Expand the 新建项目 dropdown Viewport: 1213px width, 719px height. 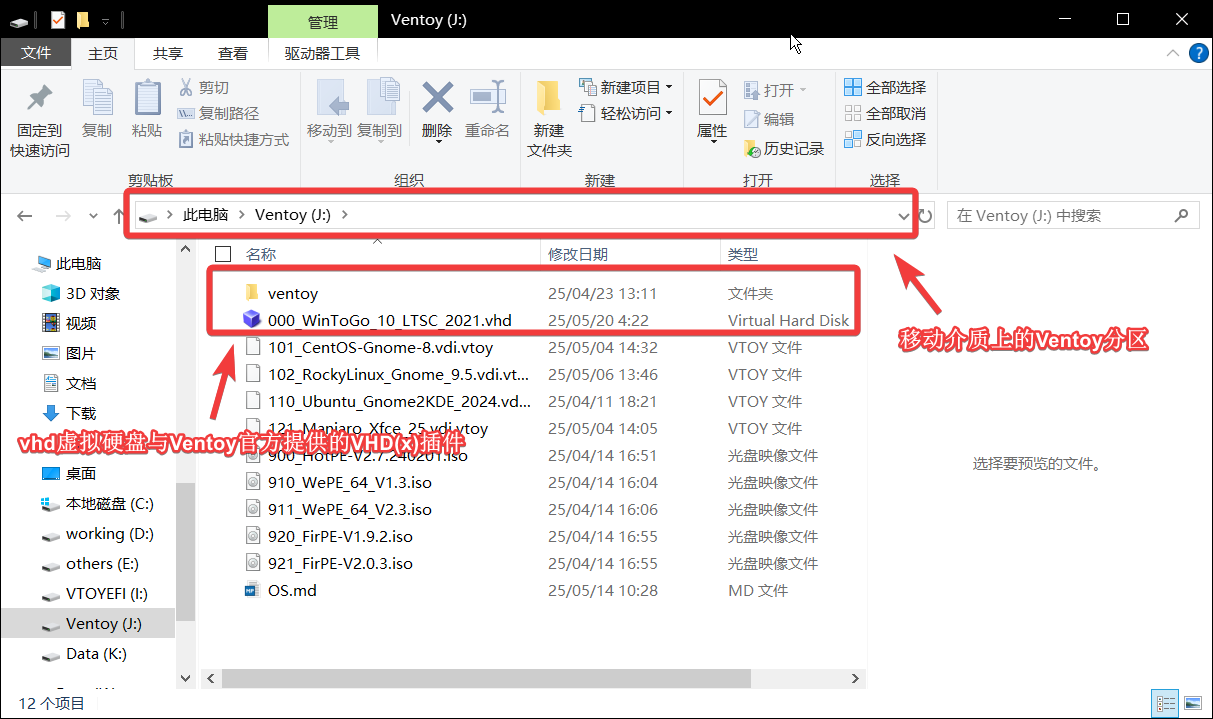coord(669,87)
